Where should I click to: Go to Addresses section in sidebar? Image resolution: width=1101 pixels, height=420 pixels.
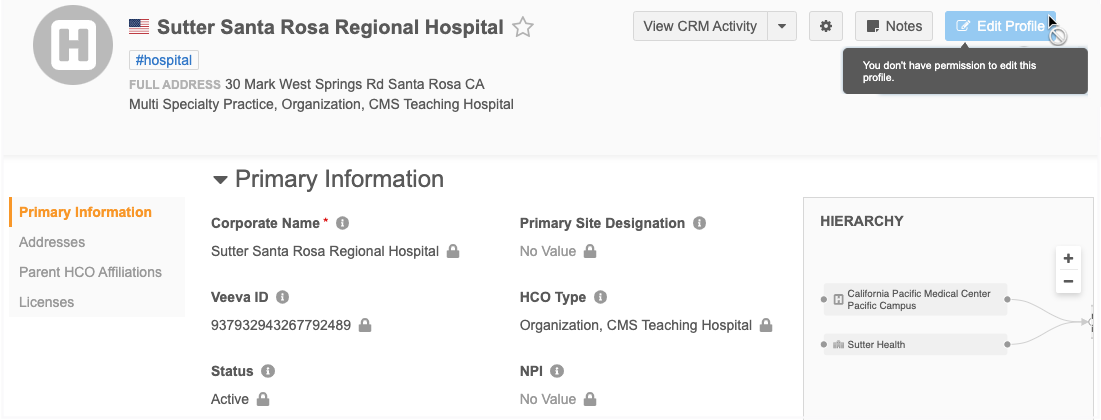pyautogui.click(x=52, y=242)
